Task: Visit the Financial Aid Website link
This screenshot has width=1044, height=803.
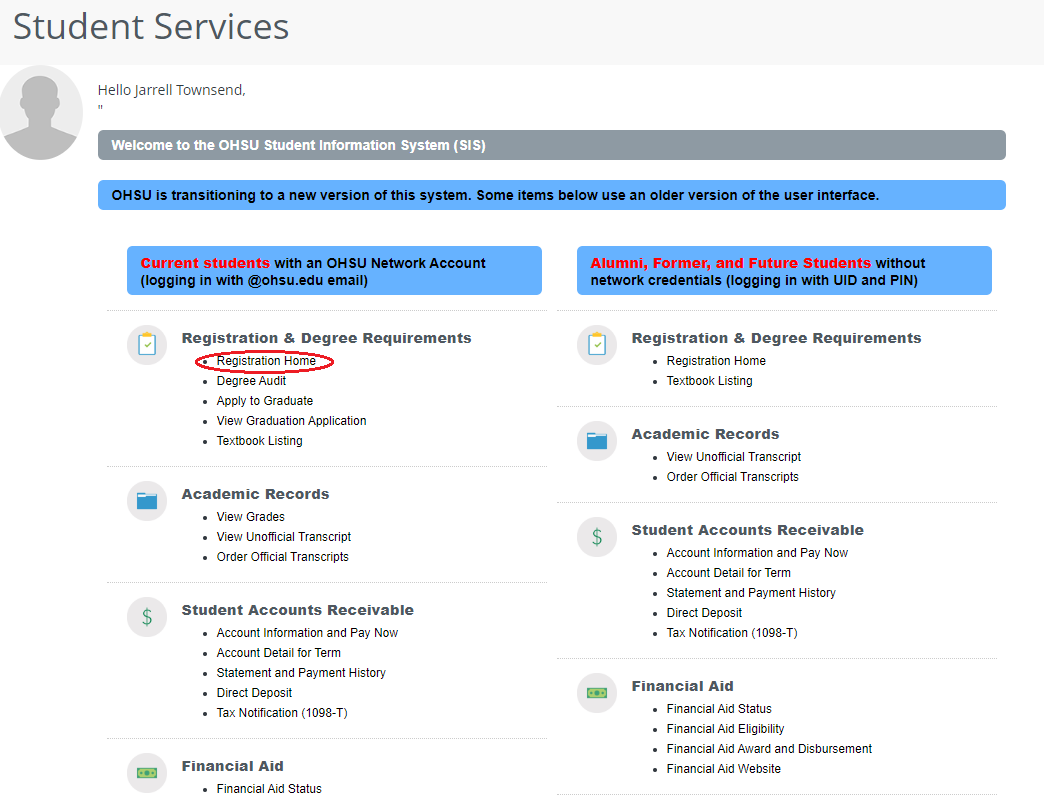Action: point(723,769)
